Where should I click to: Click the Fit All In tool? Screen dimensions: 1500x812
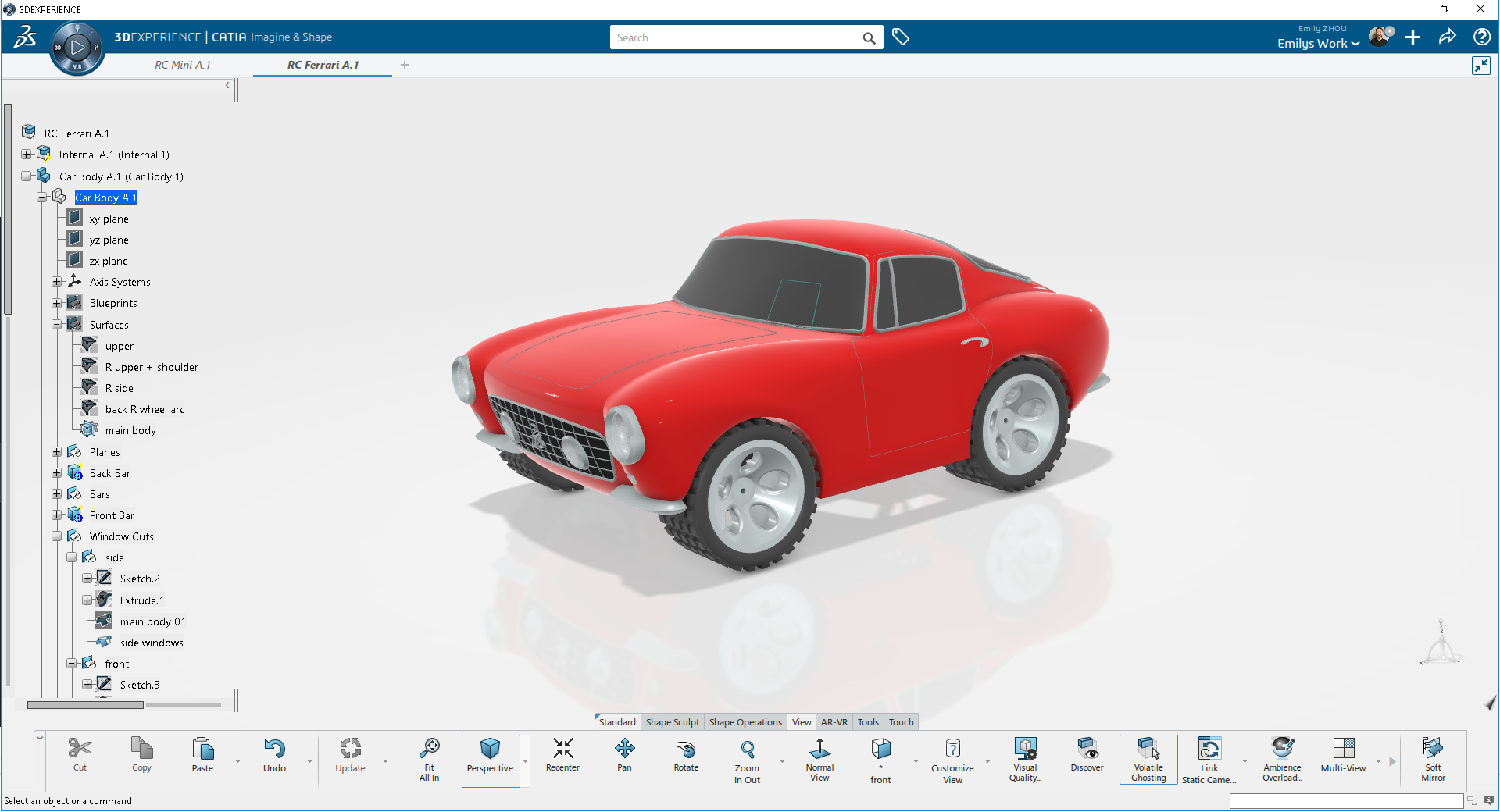[x=429, y=758]
